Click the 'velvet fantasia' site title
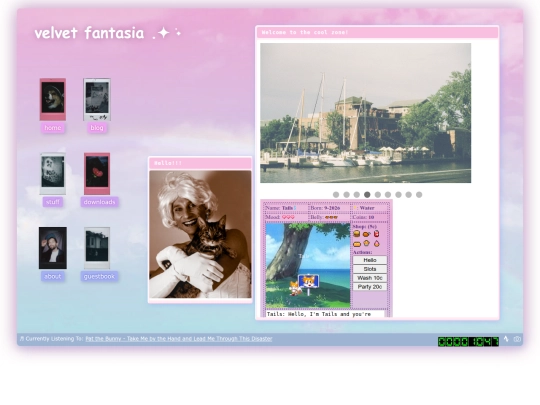The height and width of the screenshot is (405, 540). coord(107,33)
